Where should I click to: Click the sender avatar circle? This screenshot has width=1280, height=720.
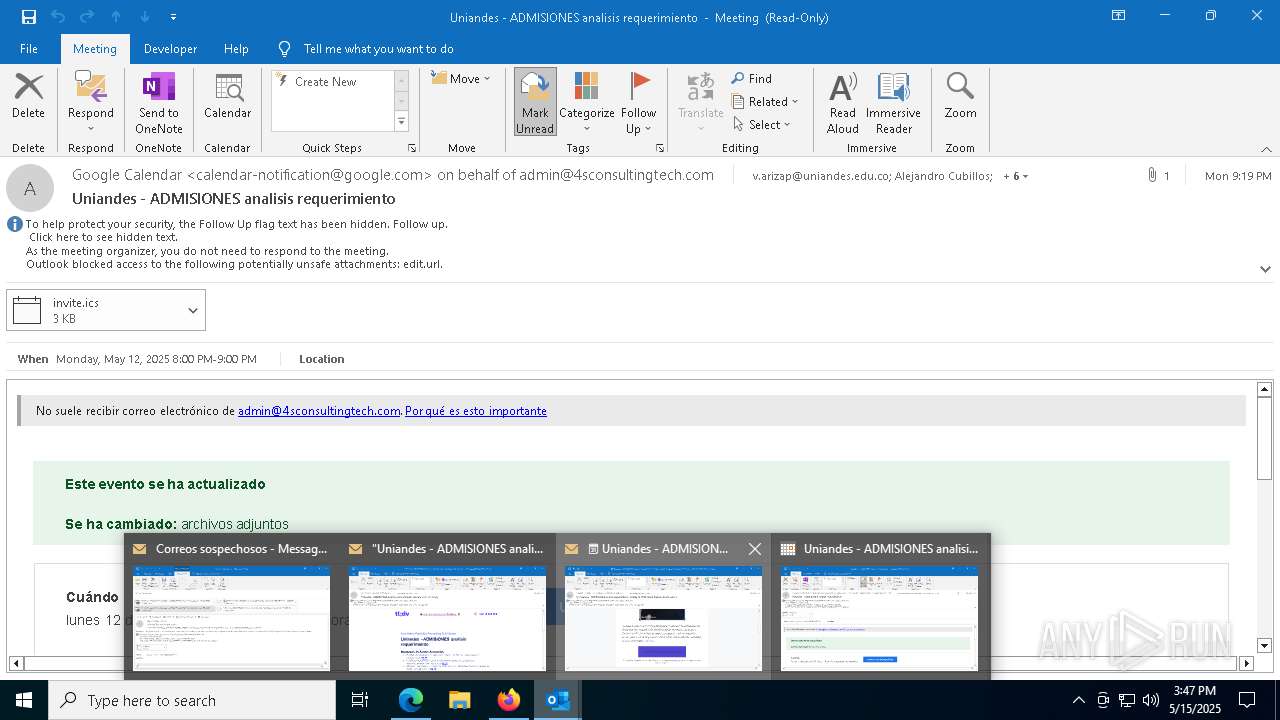click(30, 188)
